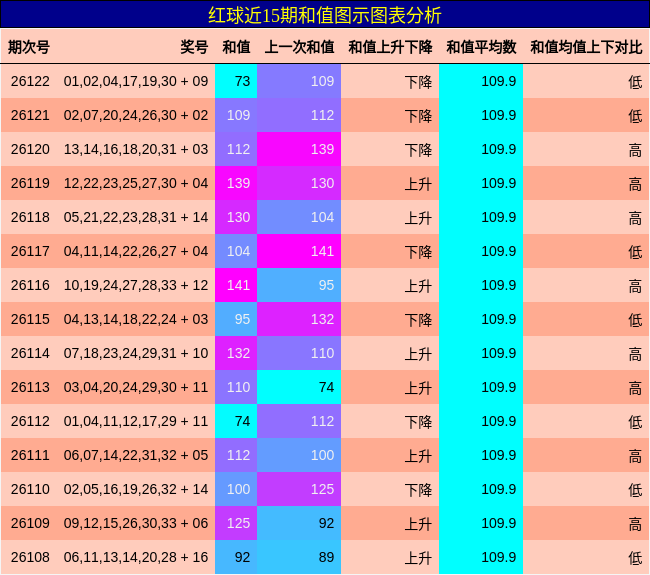The height and width of the screenshot is (575, 650).
Task: Click sum value 141 in row 26116
Action: coord(238,285)
